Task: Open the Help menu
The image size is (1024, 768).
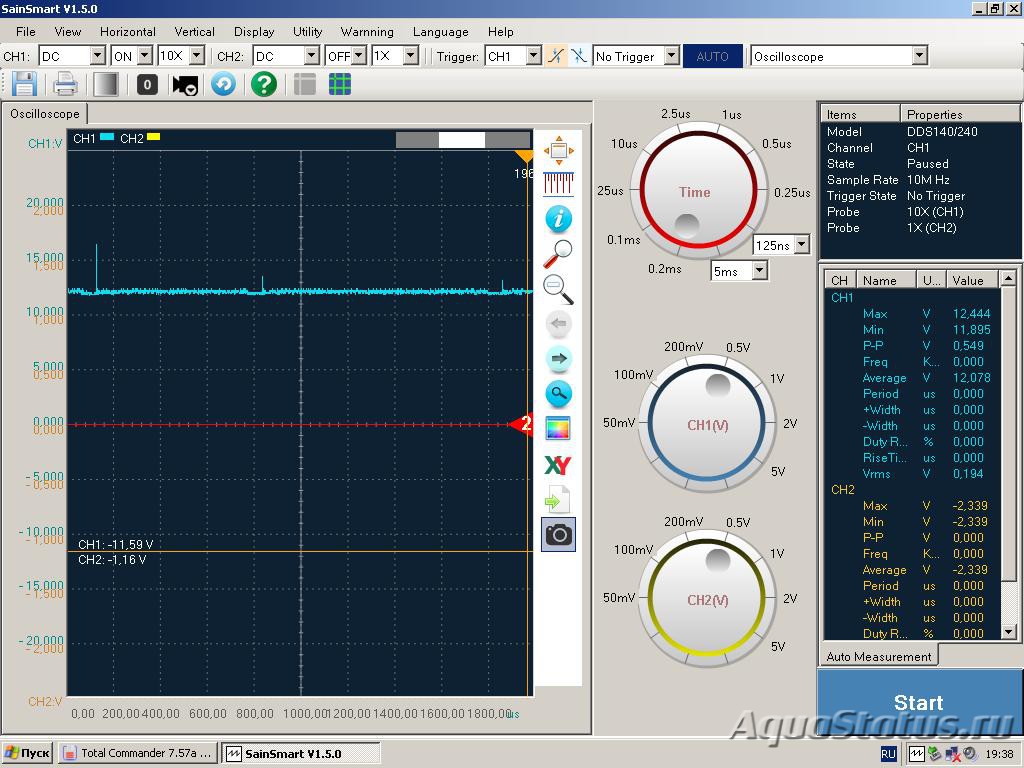Action: [x=500, y=31]
